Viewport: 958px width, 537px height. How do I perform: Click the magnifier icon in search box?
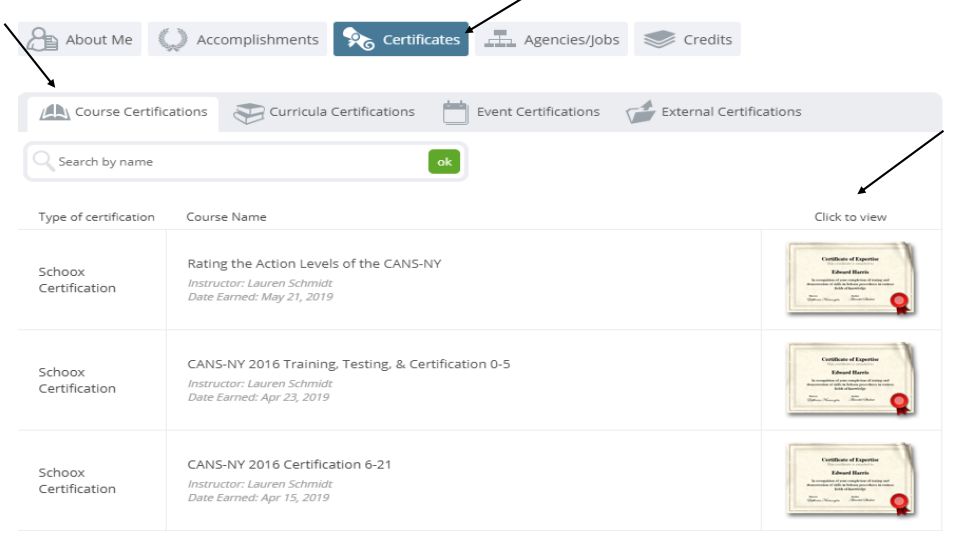pyautogui.click(x=43, y=162)
